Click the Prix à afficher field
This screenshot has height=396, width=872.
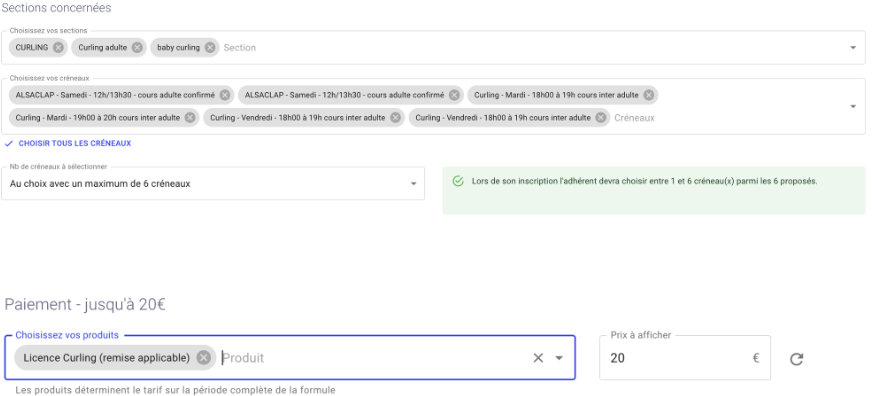[x=685, y=358]
